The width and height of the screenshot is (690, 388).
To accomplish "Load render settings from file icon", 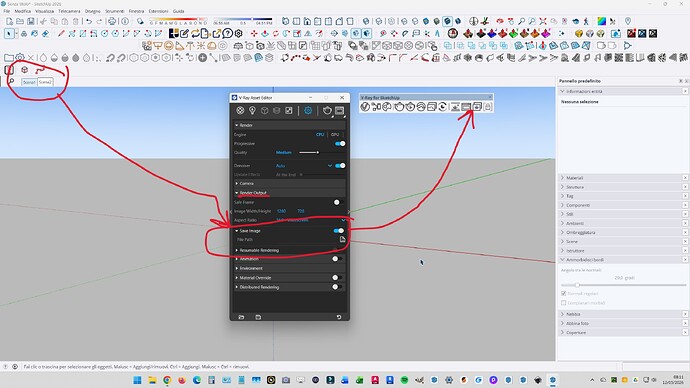I will [241, 317].
